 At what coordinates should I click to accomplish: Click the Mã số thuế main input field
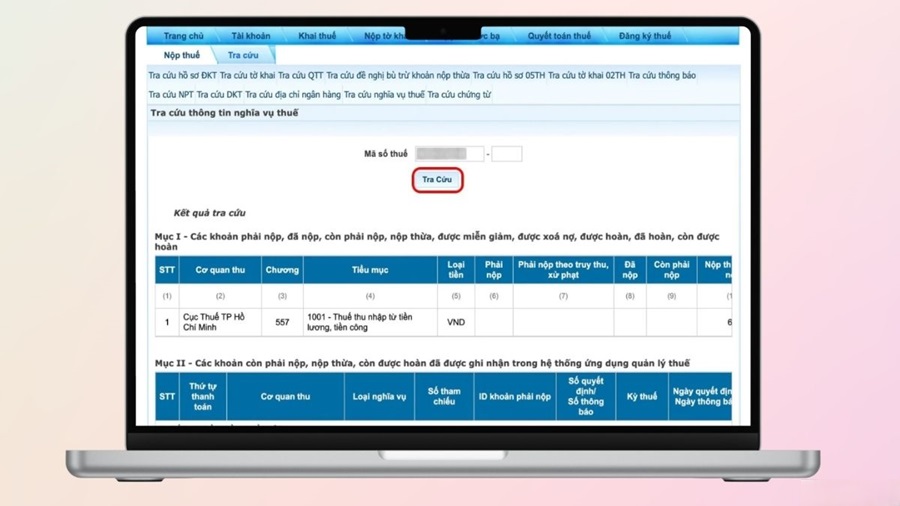449,154
